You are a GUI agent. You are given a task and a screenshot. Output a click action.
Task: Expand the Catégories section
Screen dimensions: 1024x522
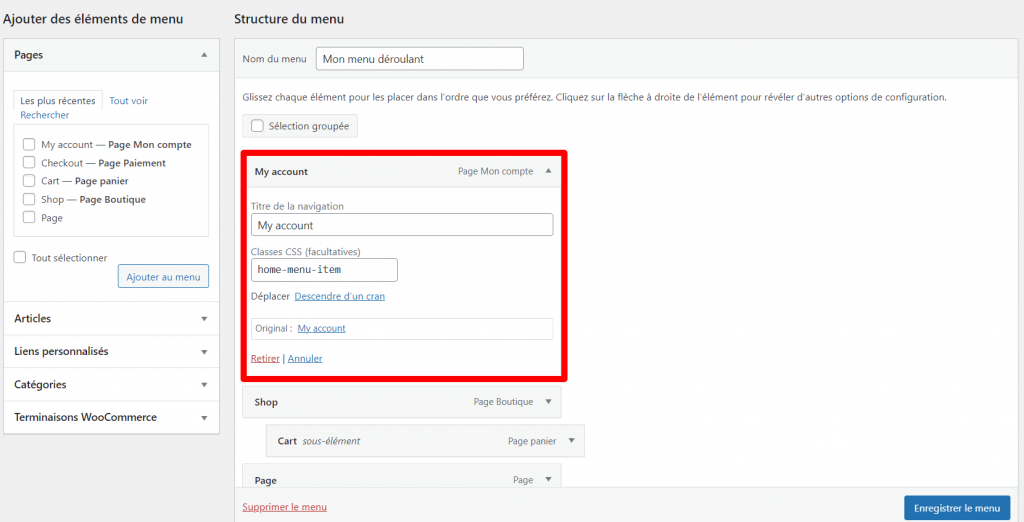204,385
